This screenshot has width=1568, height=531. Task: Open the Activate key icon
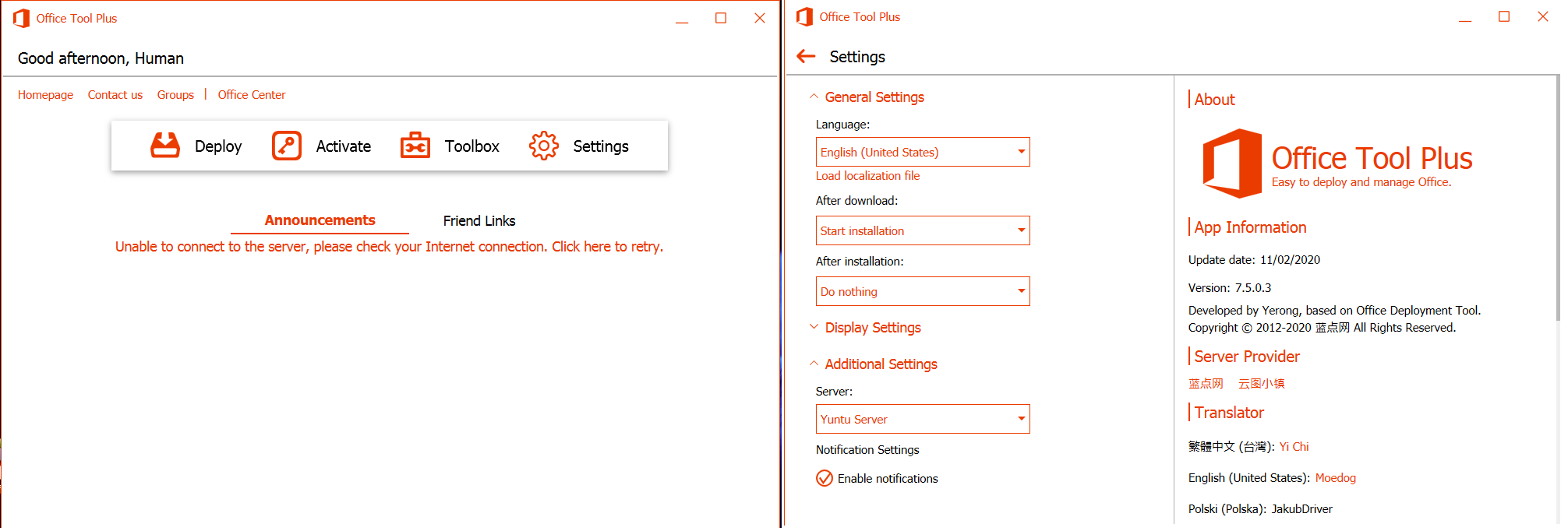[287, 146]
